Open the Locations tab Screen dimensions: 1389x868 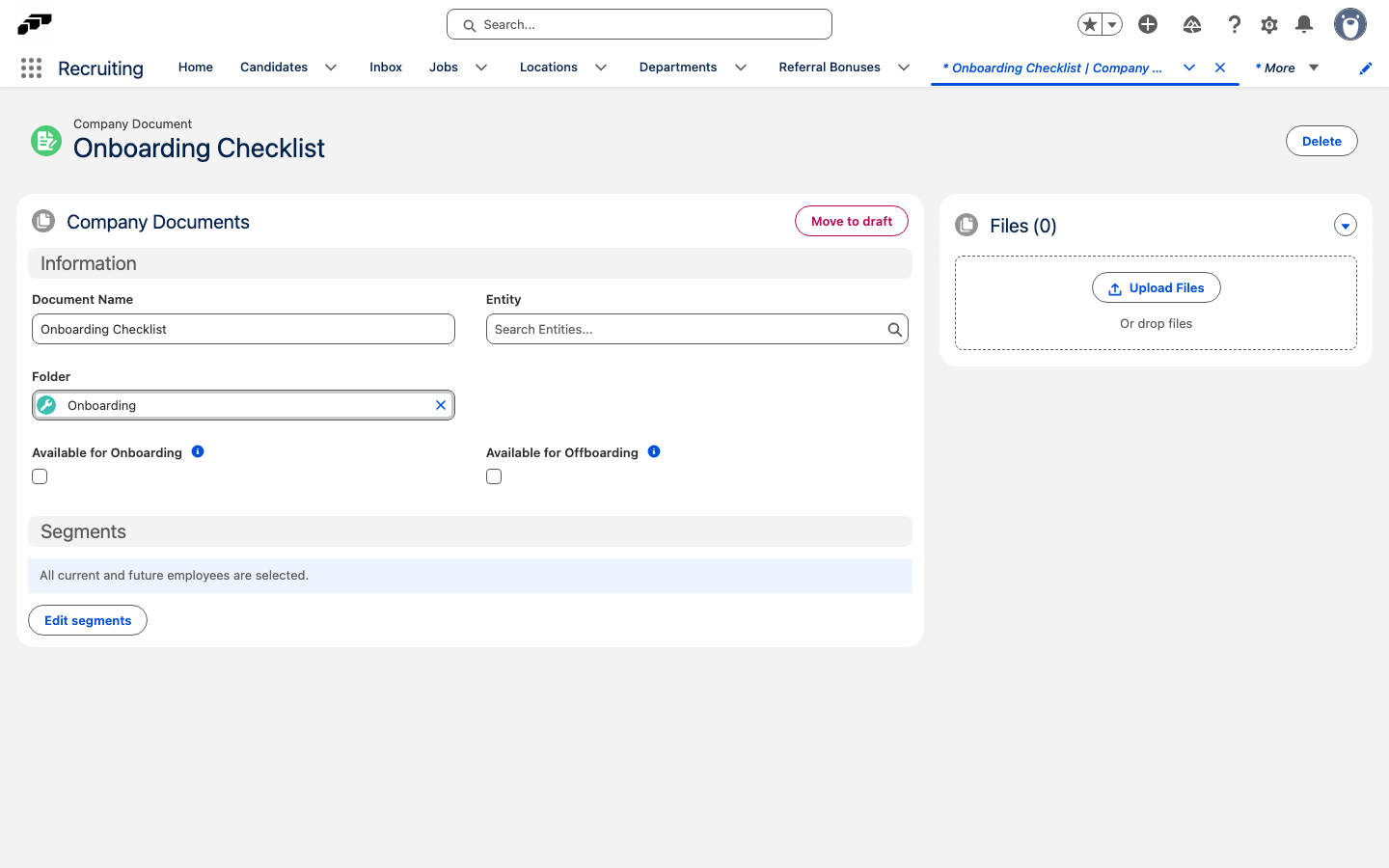point(549,68)
